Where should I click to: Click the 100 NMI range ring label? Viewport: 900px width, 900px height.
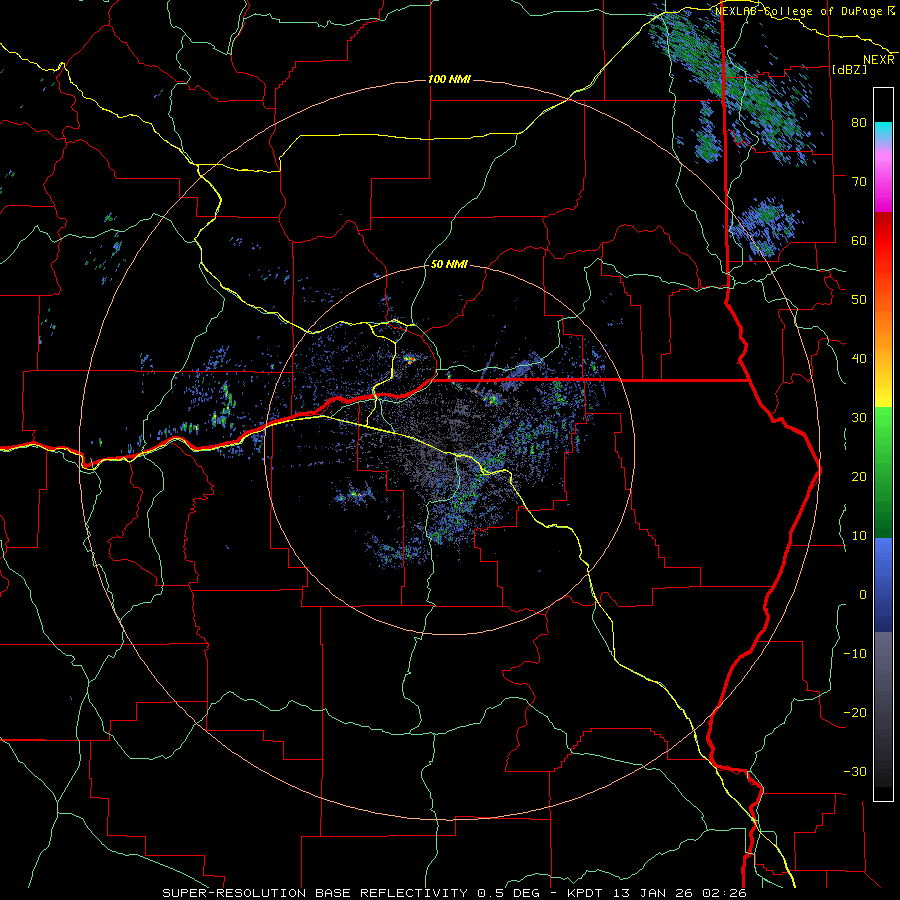coord(449,79)
